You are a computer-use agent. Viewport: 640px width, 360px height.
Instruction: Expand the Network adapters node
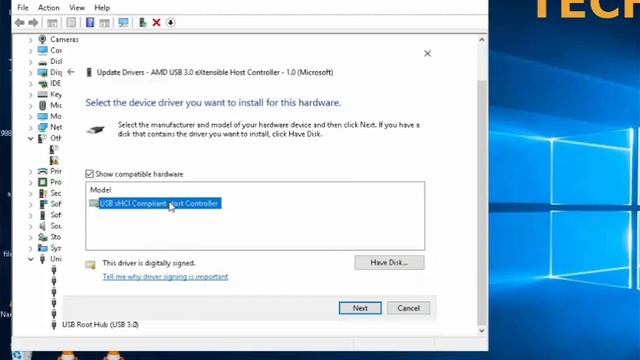(31, 128)
